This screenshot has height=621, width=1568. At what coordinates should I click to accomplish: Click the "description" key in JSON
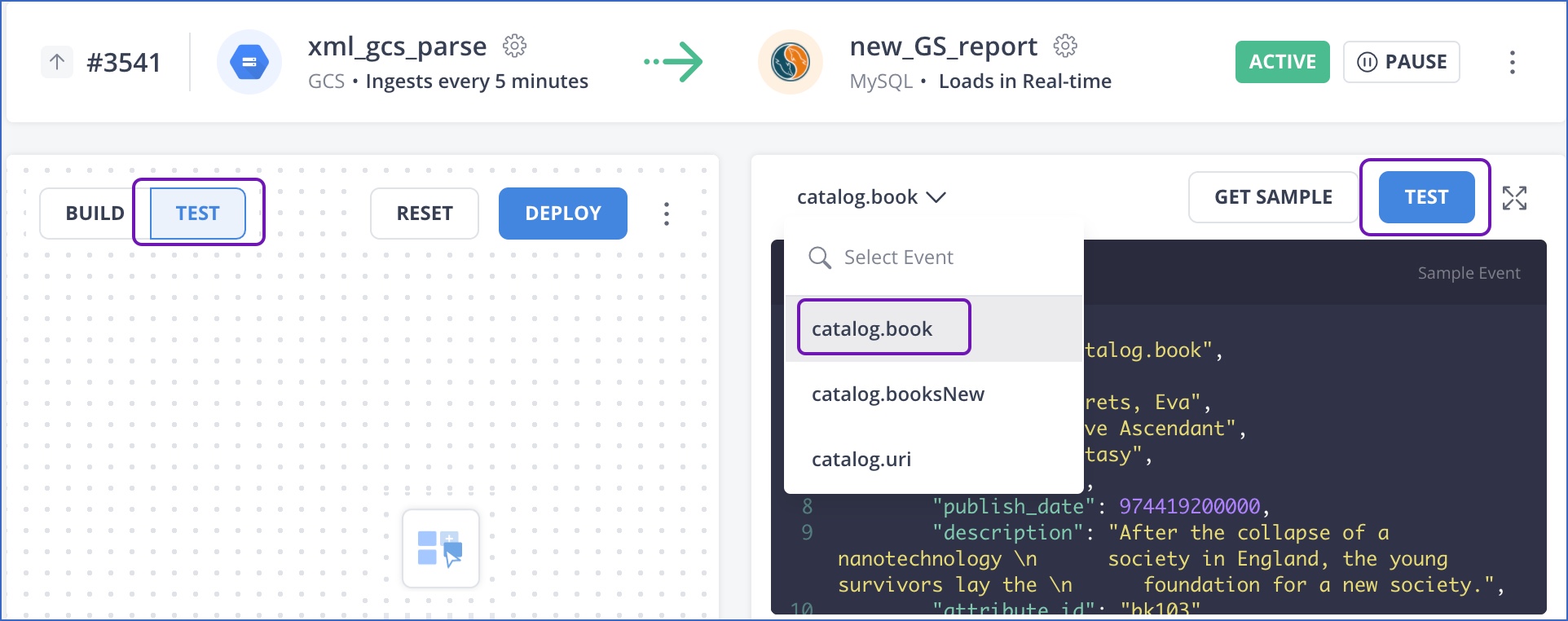(x=1008, y=532)
